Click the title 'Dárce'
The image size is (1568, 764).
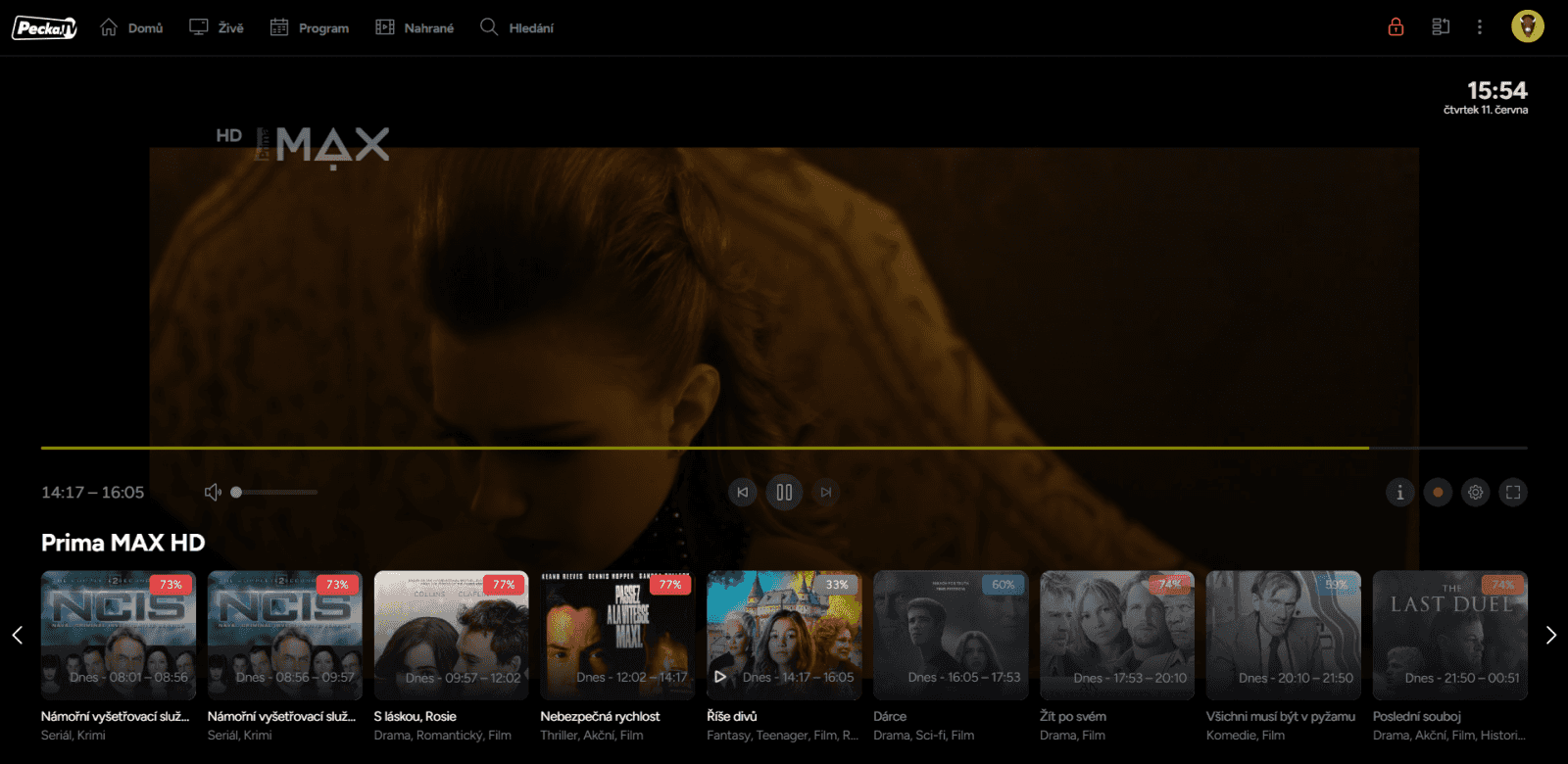tap(890, 716)
